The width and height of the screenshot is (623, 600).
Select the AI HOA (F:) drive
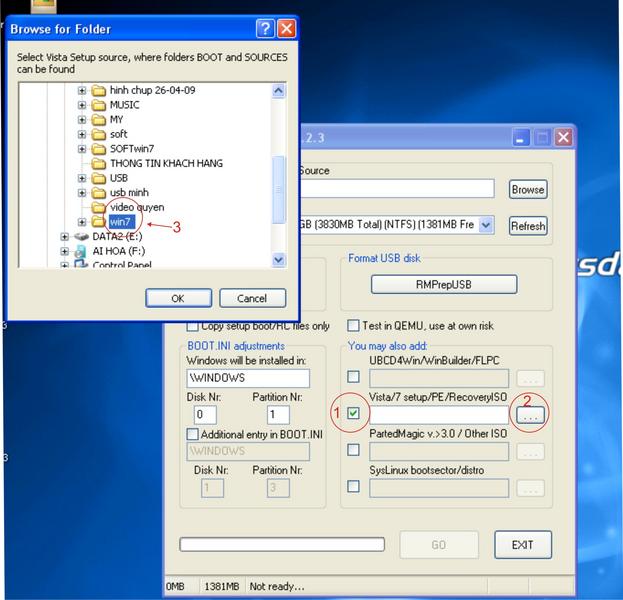point(118,251)
